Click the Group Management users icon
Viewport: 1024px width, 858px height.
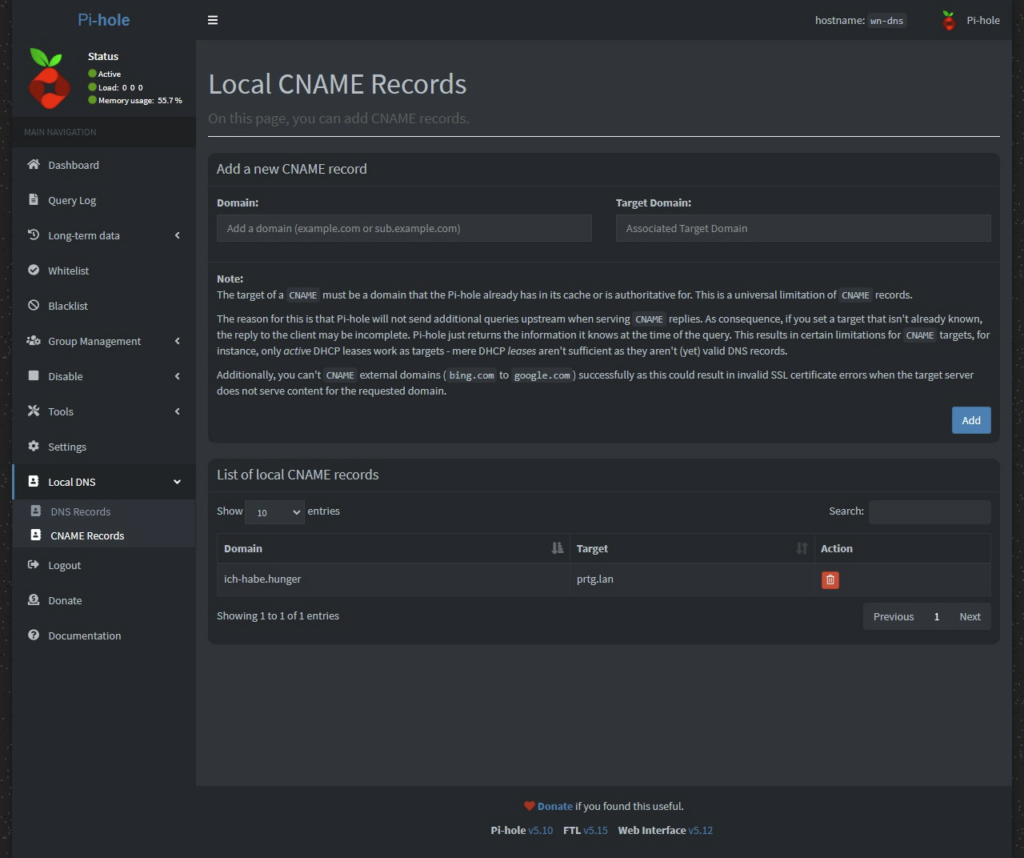[33, 341]
